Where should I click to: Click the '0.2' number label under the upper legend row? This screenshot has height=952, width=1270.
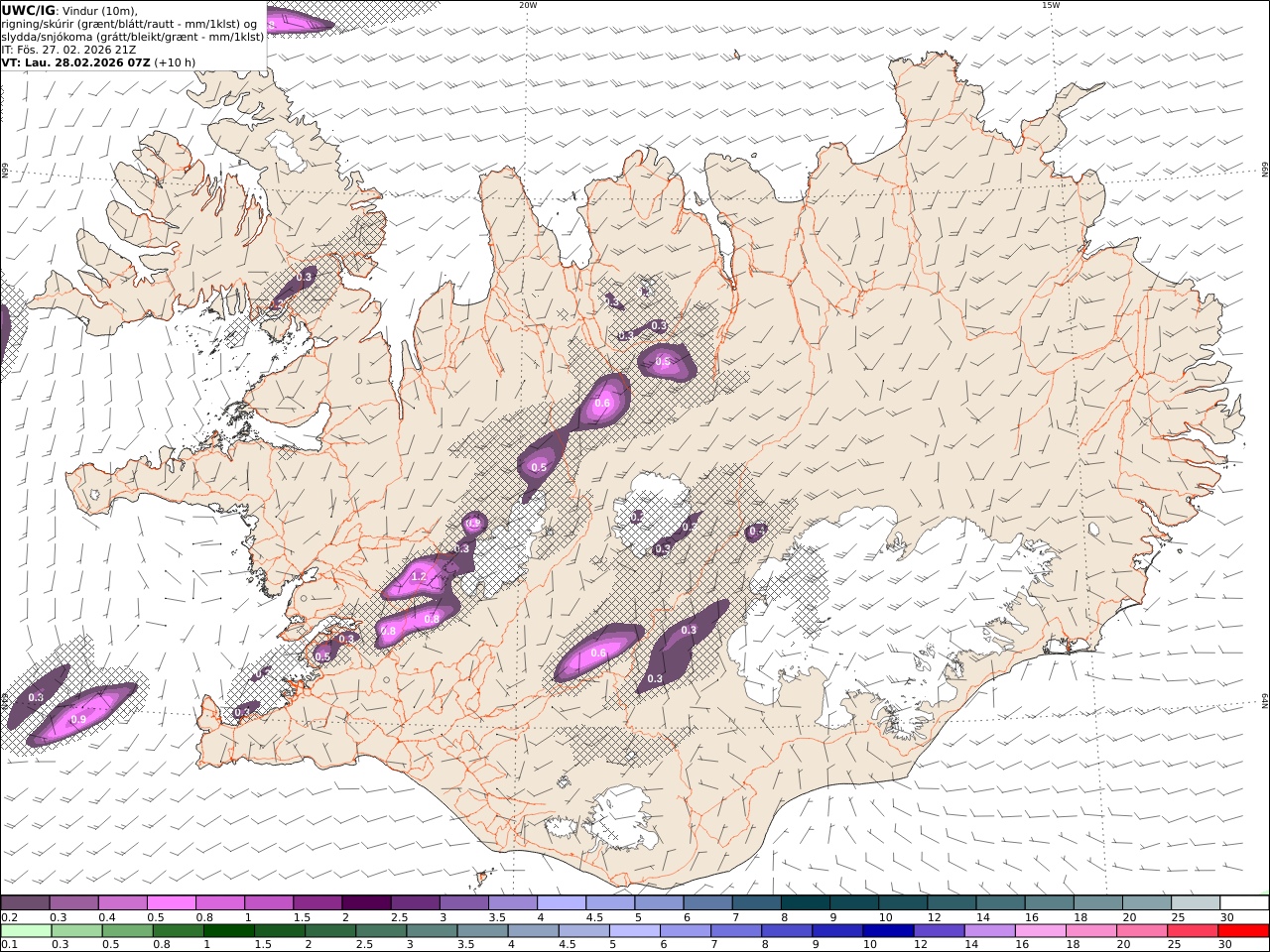pyautogui.click(x=10, y=917)
